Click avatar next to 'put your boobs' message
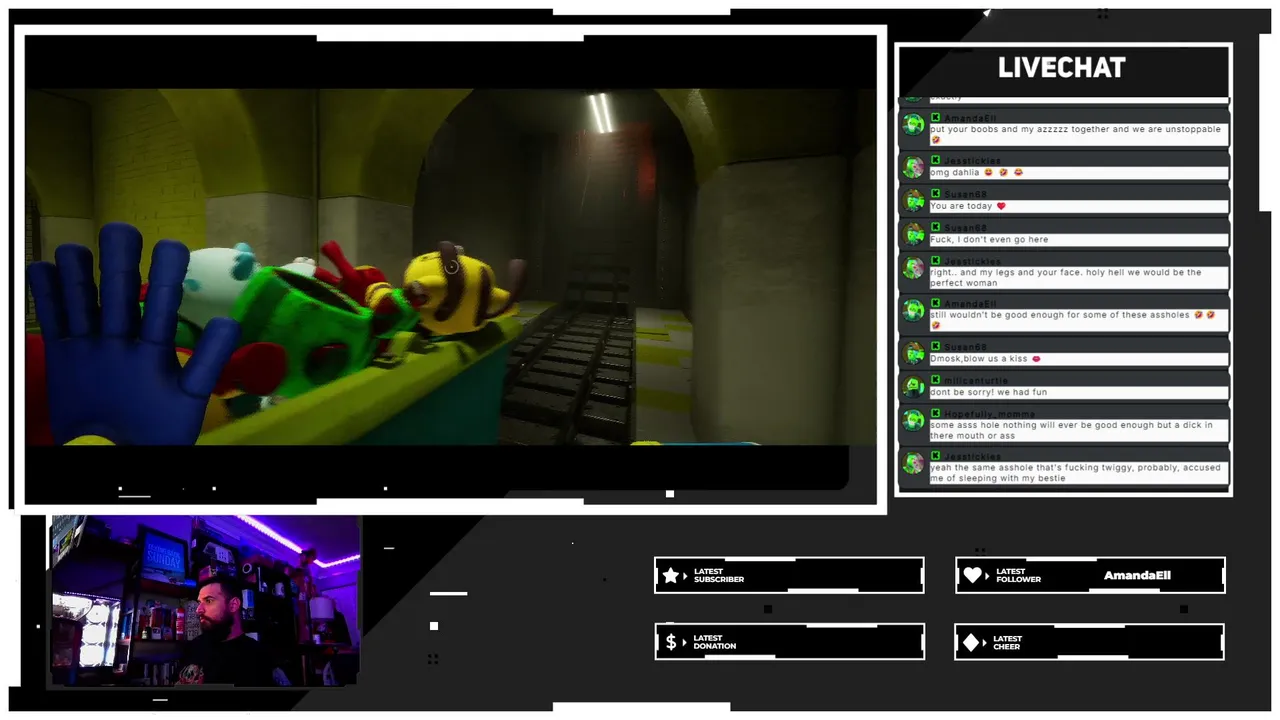The image size is (1280, 720). pos(913,125)
